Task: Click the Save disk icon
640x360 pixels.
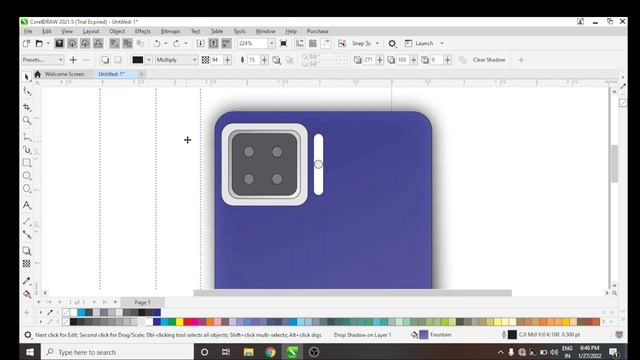Action: tap(59, 43)
